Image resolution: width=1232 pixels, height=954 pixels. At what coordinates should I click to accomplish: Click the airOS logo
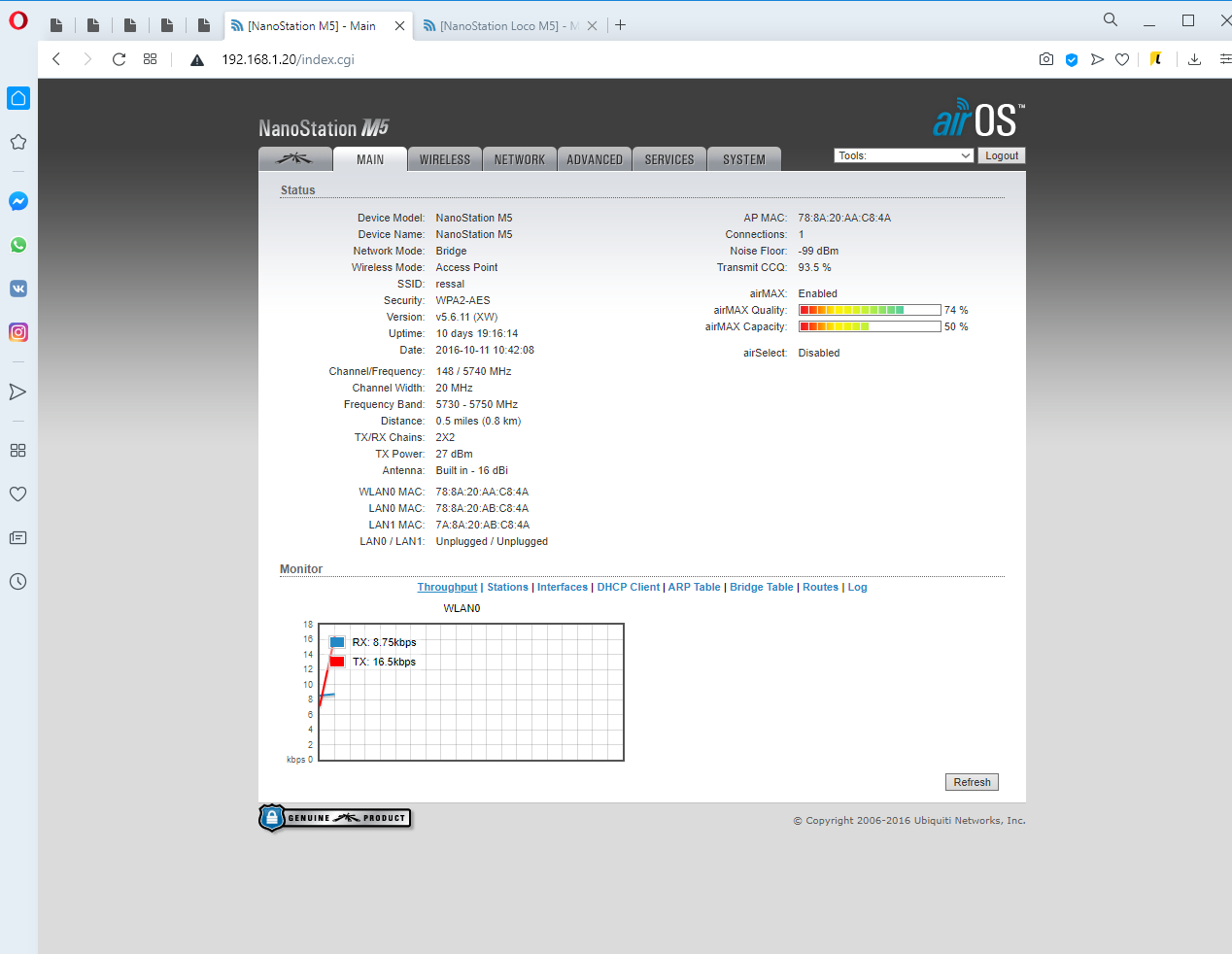click(978, 119)
